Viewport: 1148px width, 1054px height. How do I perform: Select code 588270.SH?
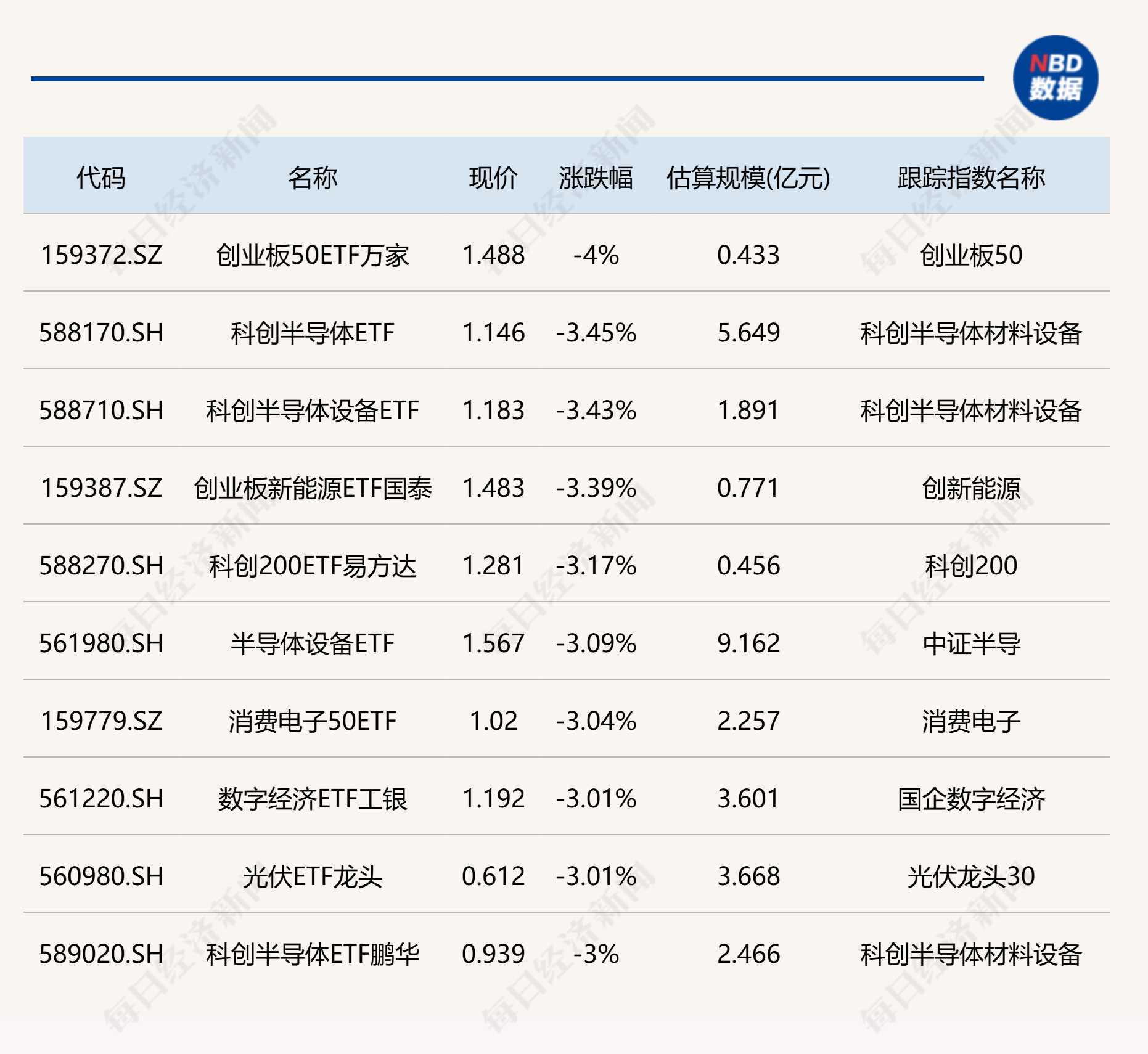pos(102,566)
